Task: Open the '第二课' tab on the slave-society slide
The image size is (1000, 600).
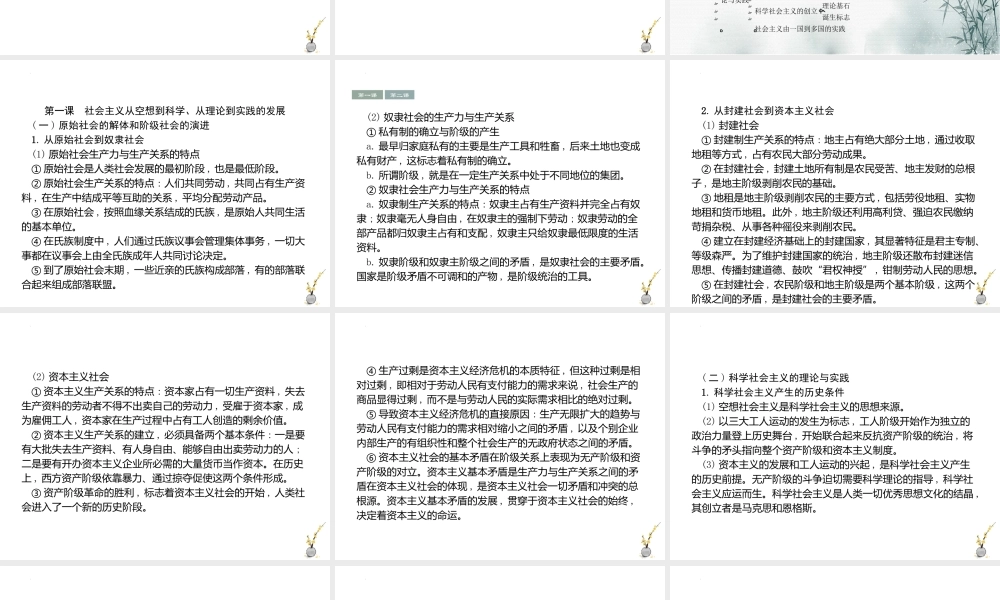Action: [x=400, y=95]
